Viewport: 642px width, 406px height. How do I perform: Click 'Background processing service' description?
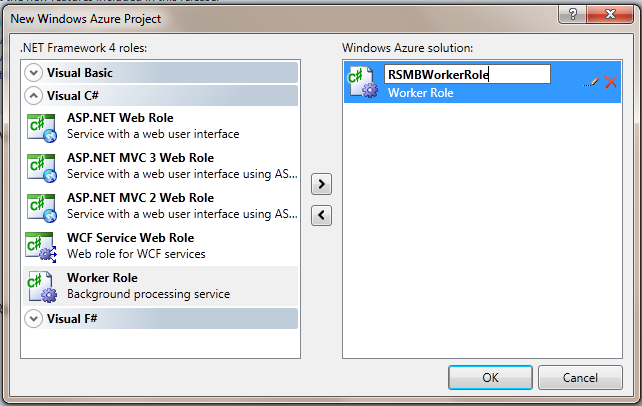(149, 294)
